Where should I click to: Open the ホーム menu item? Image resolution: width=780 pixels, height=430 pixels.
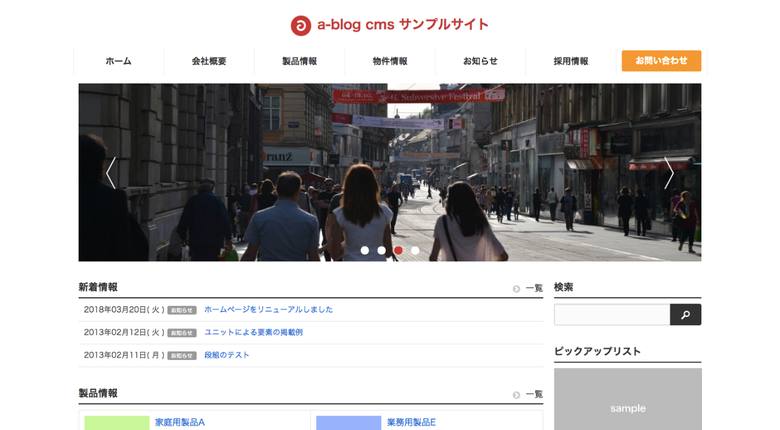[x=118, y=61]
